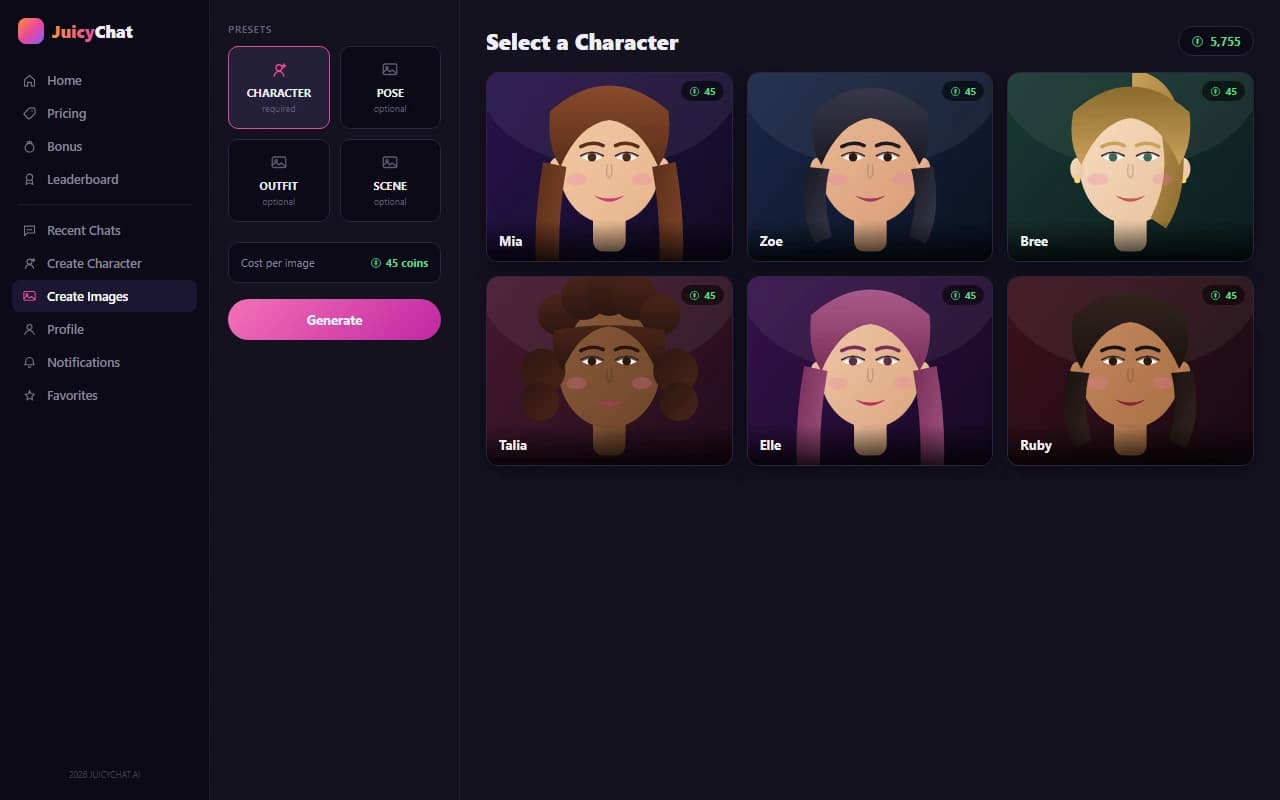
Task: Click the 45 coin badge on Mia's card
Action: [x=703, y=92]
